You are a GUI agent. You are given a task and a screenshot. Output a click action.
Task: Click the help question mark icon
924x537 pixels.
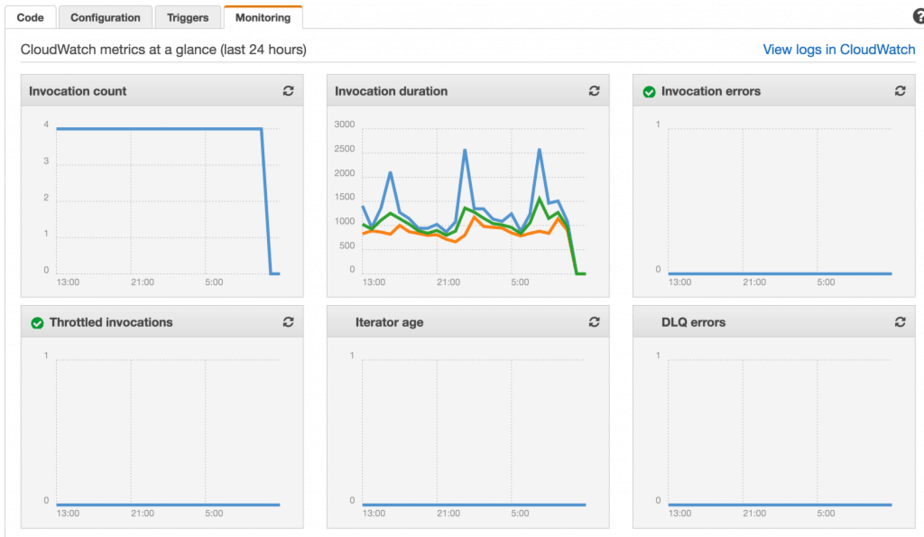[918, 17]
